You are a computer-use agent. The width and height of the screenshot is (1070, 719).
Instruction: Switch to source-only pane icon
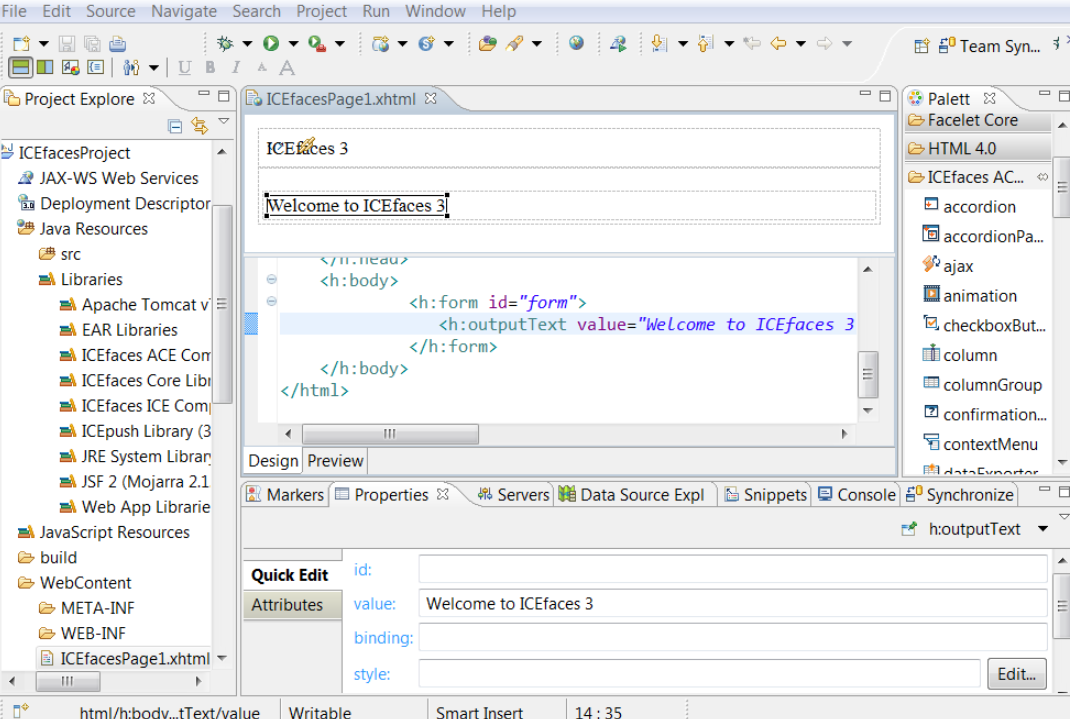tap(96, 67)
